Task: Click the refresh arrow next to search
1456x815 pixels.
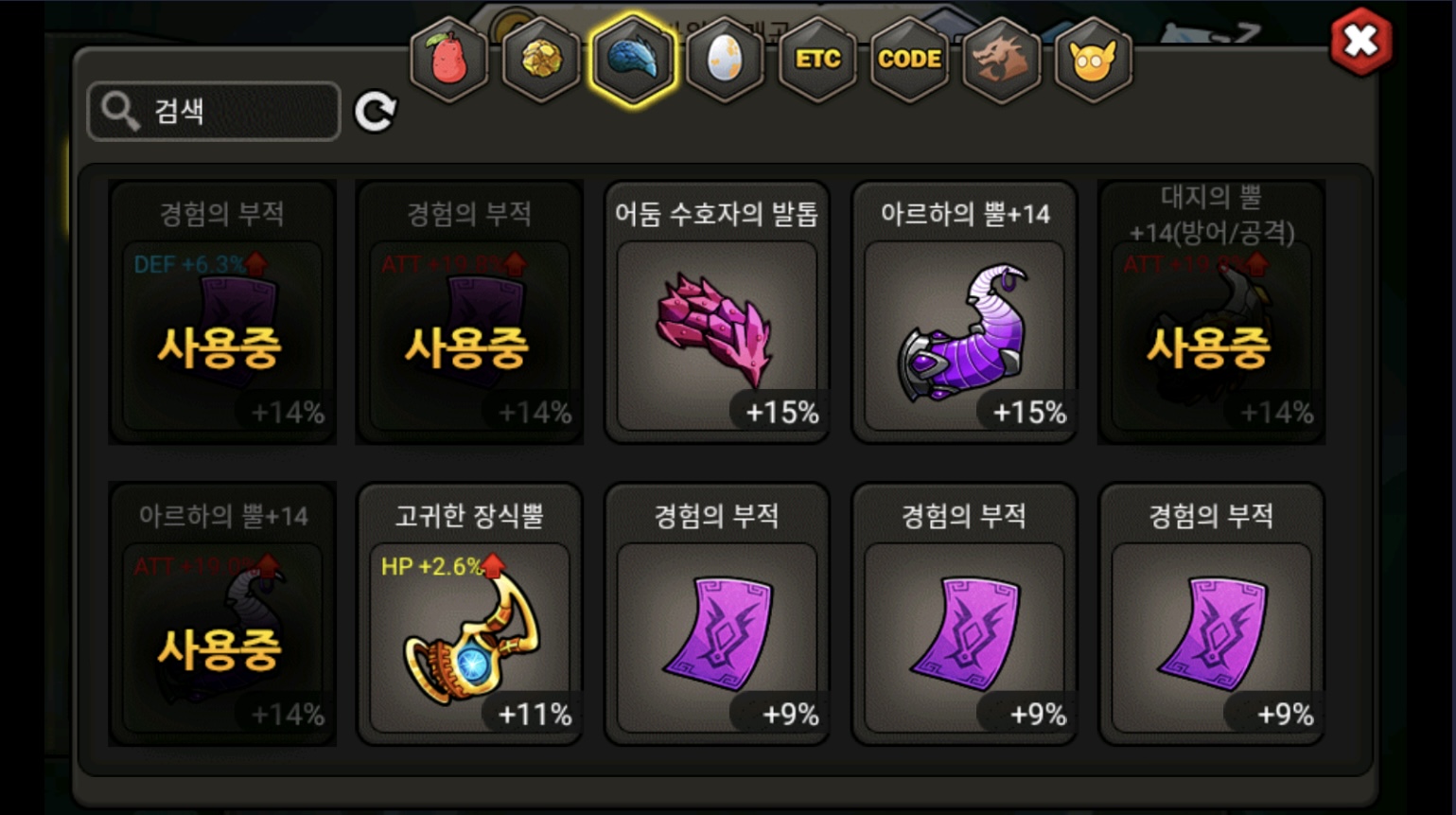Action: [375, 112]
